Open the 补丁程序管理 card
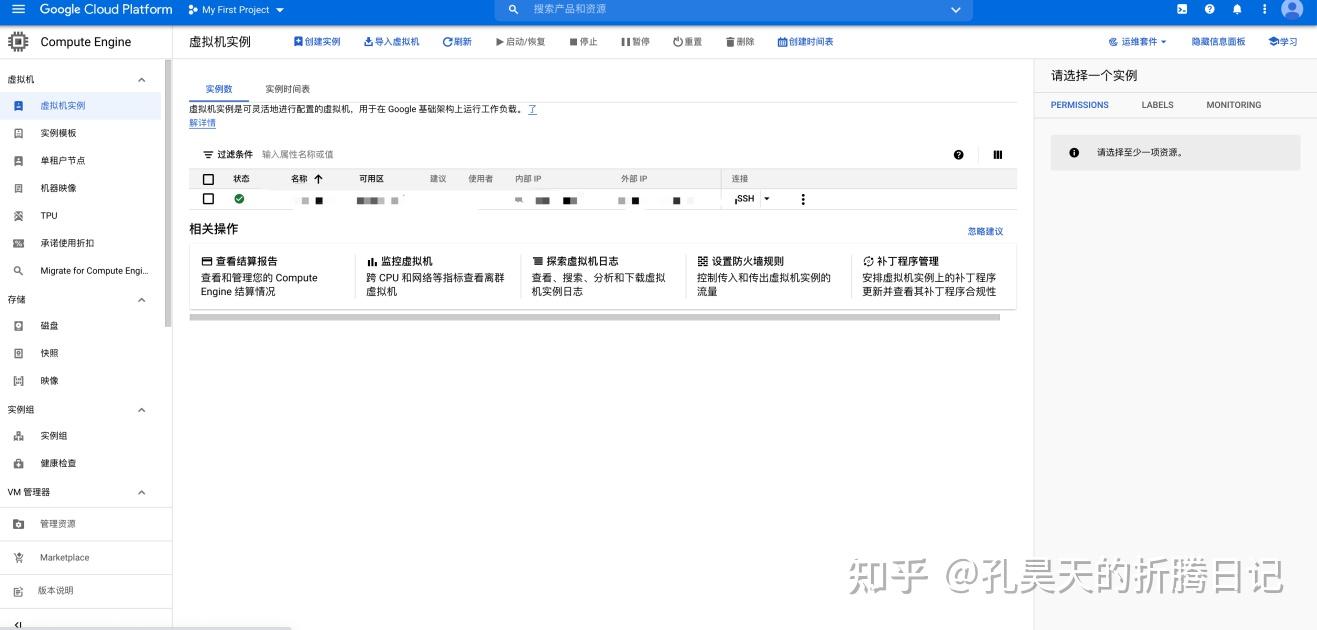Viewport: 1317px width, 630px height. click(932, 276)
